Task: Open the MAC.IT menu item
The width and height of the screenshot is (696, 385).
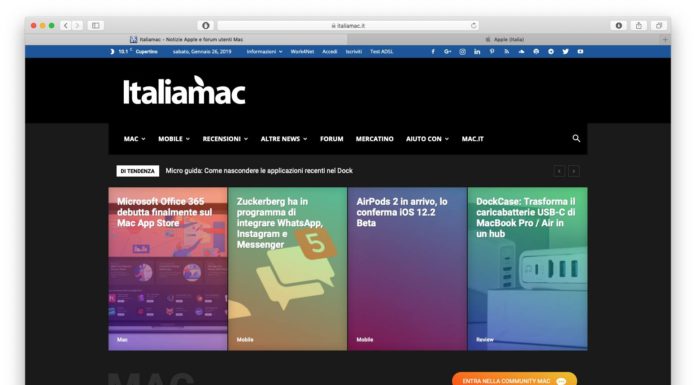Action: 472,139
